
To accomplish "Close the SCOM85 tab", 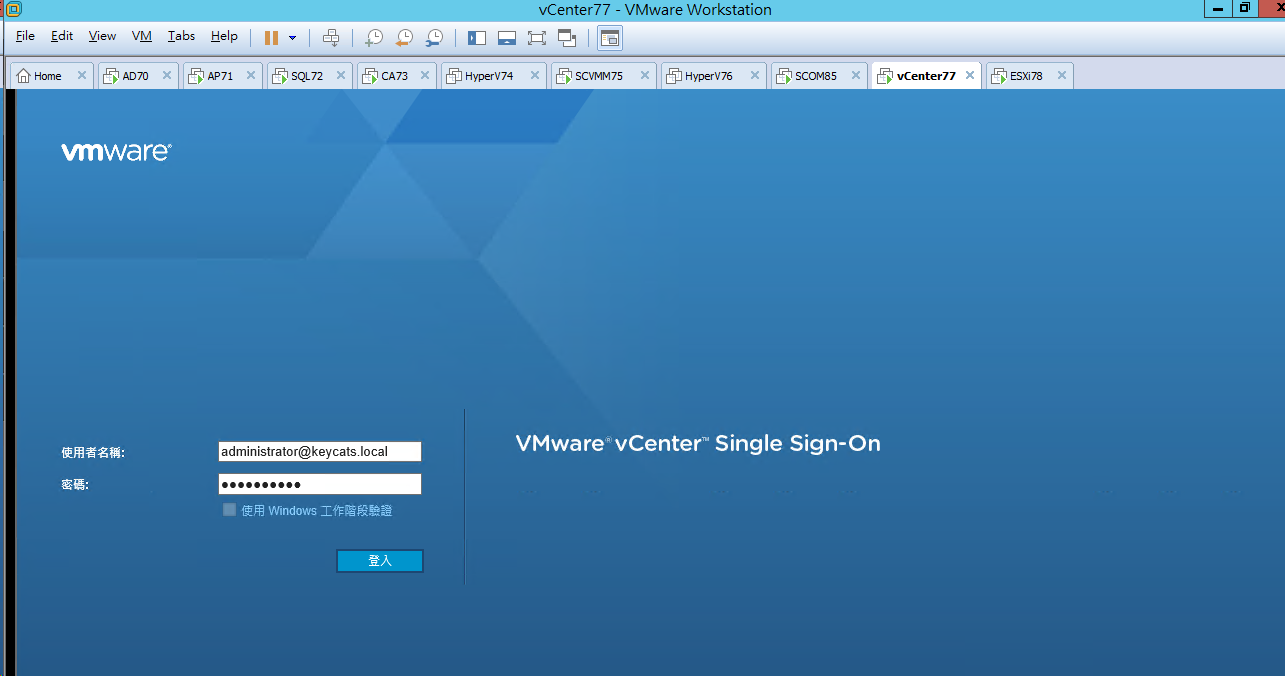I will 856,75.
